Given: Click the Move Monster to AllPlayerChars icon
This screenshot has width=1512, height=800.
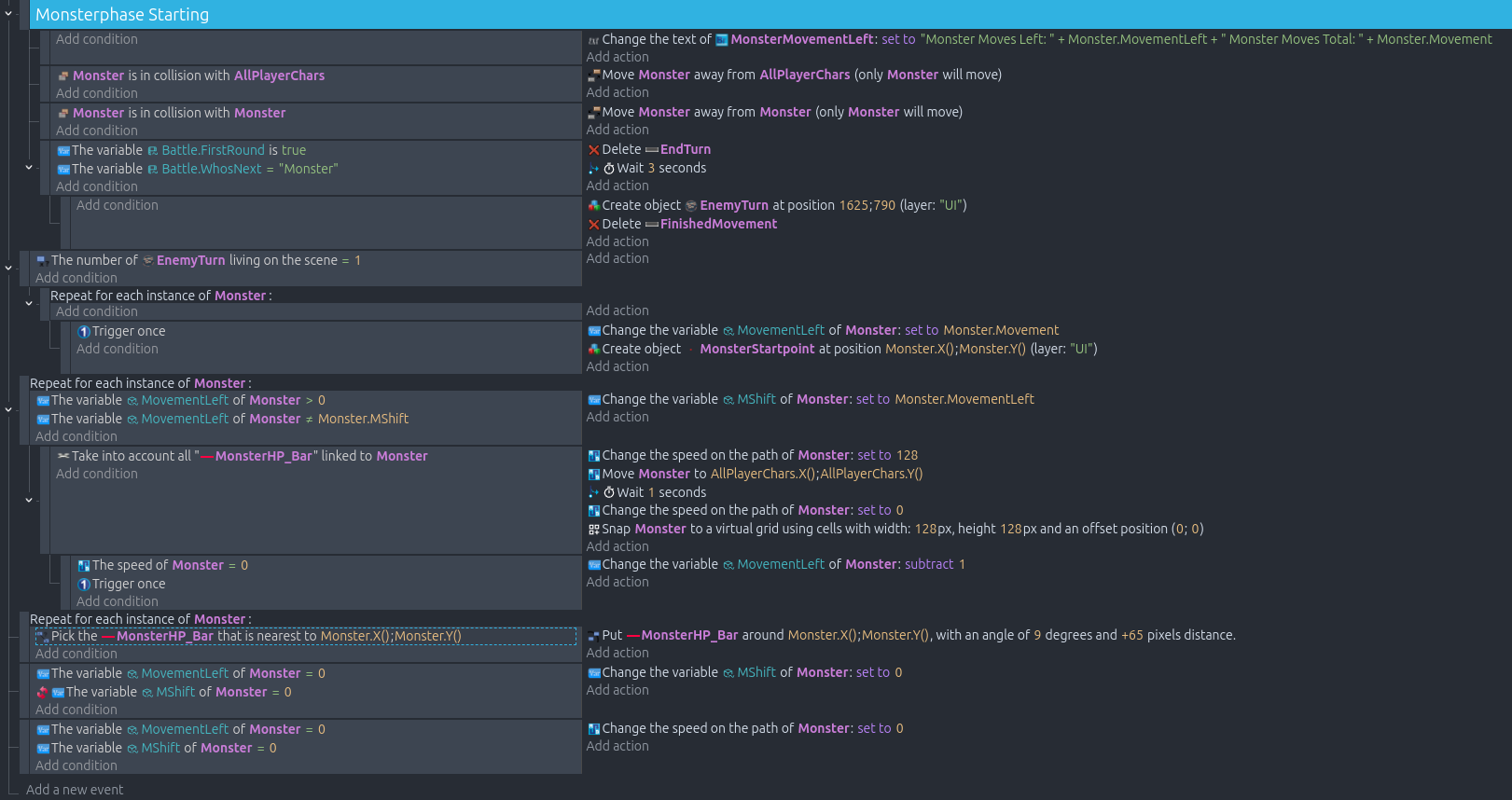Looking at the screenshot, I should tap(593, 475).
